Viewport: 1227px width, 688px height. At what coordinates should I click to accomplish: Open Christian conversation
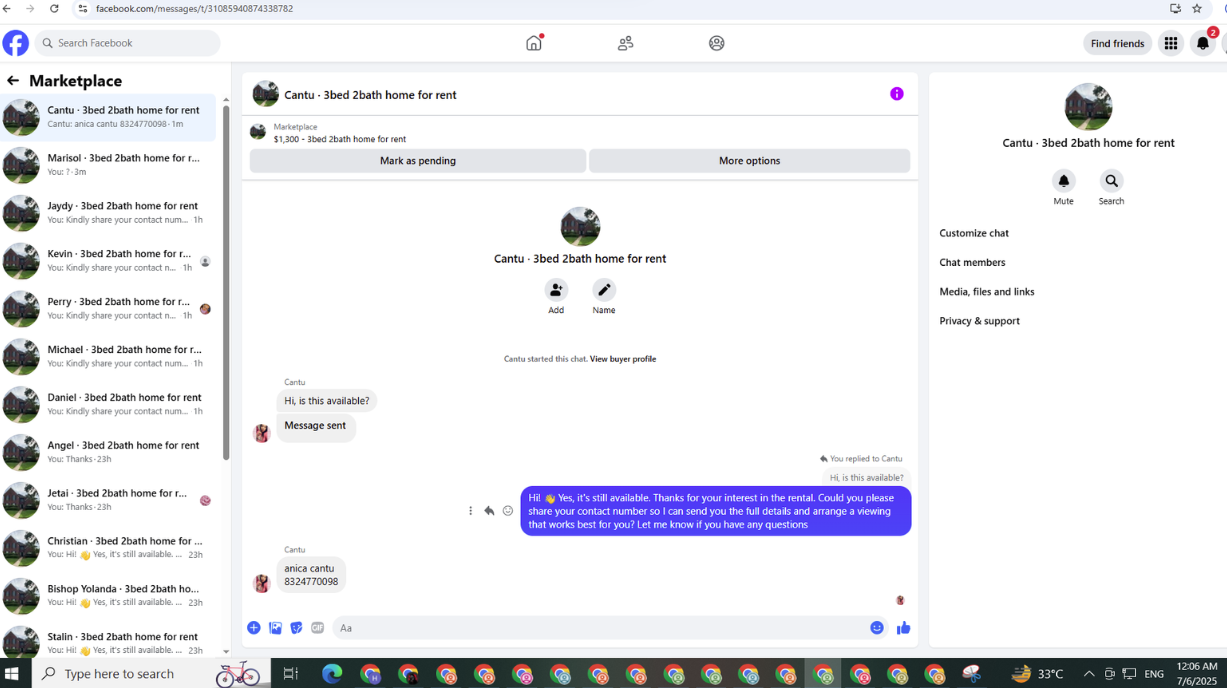tap(108, 548)
